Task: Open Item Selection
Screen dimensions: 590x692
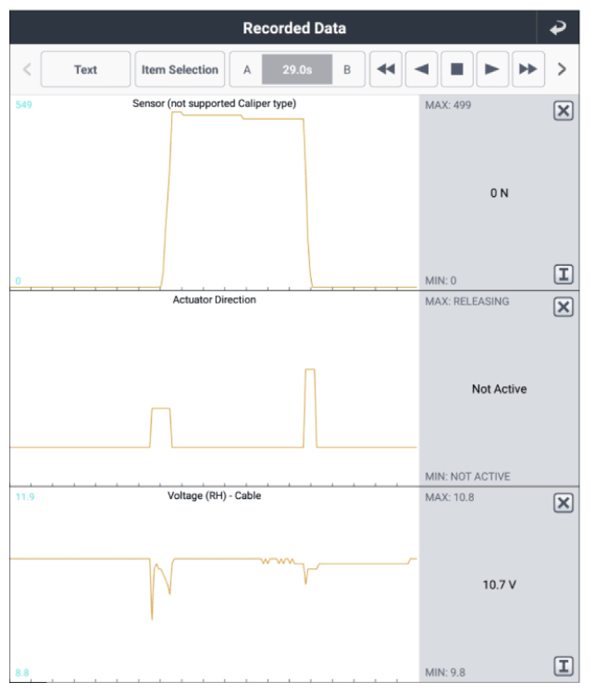Action: (x=180, y=69)
